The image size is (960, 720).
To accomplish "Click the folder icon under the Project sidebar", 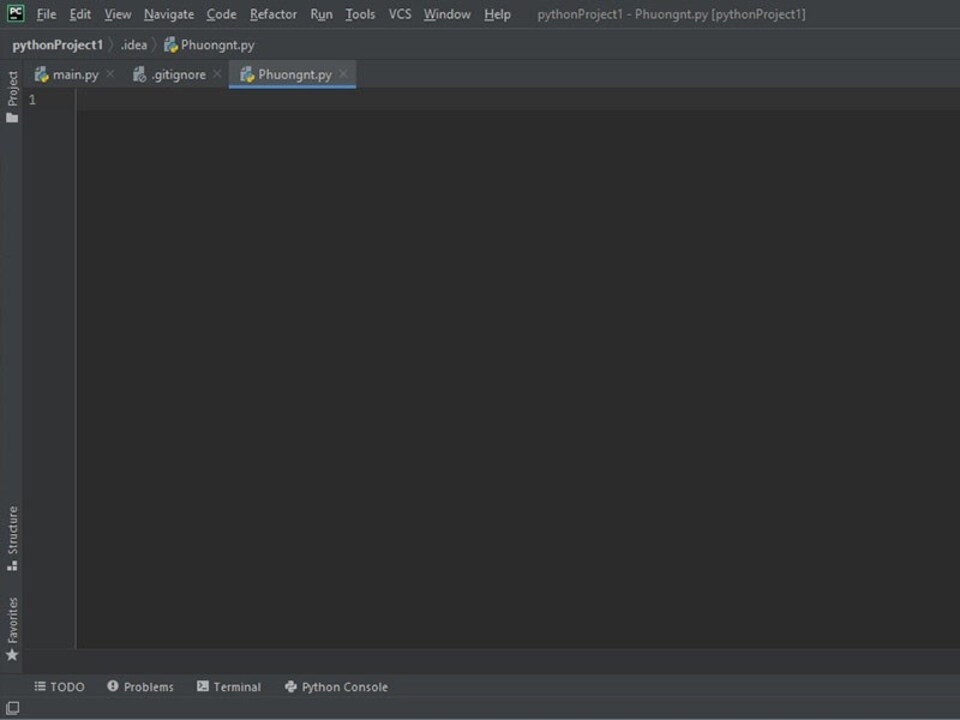I will [11, 117].
